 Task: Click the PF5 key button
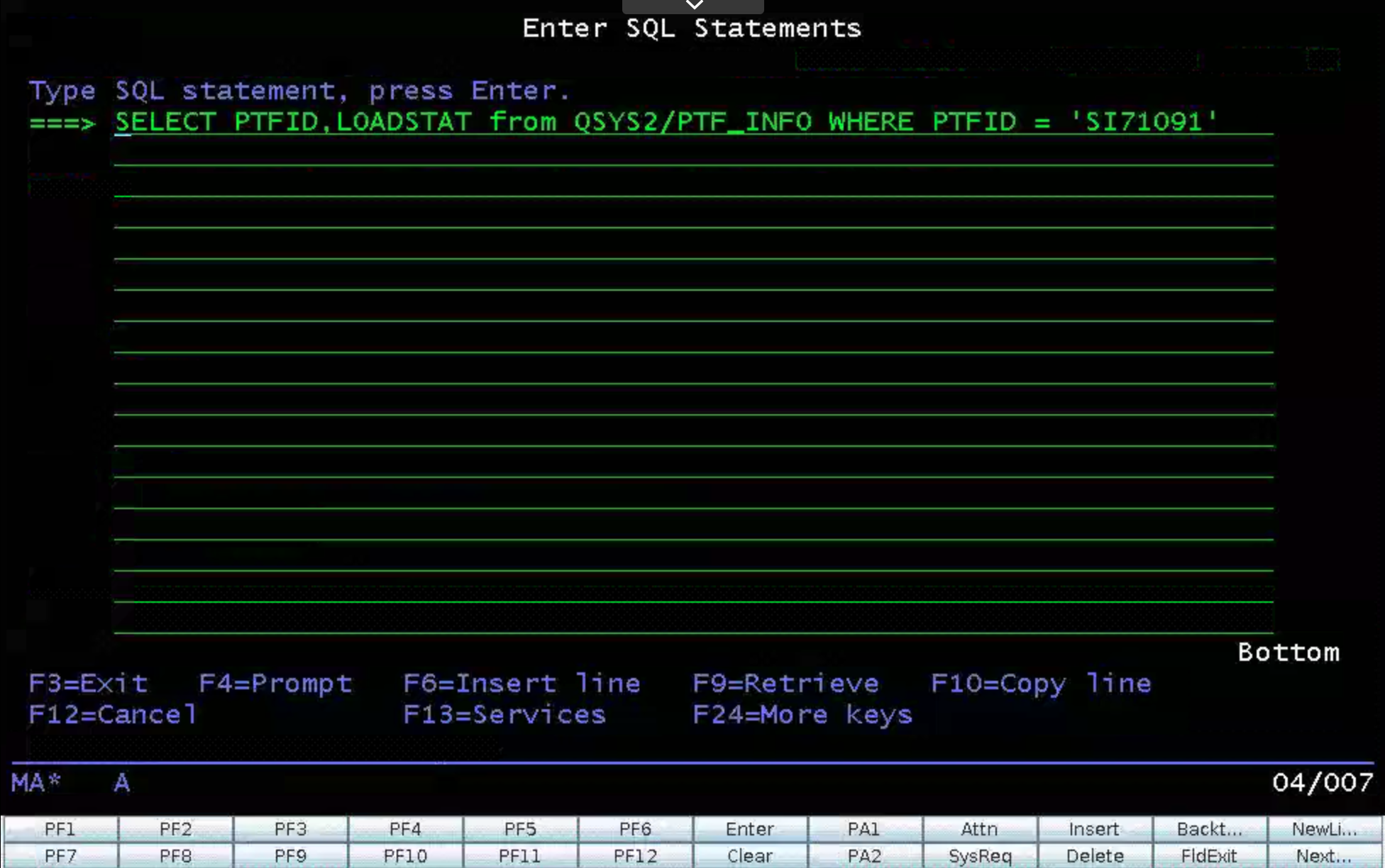[x=520, y=829]
